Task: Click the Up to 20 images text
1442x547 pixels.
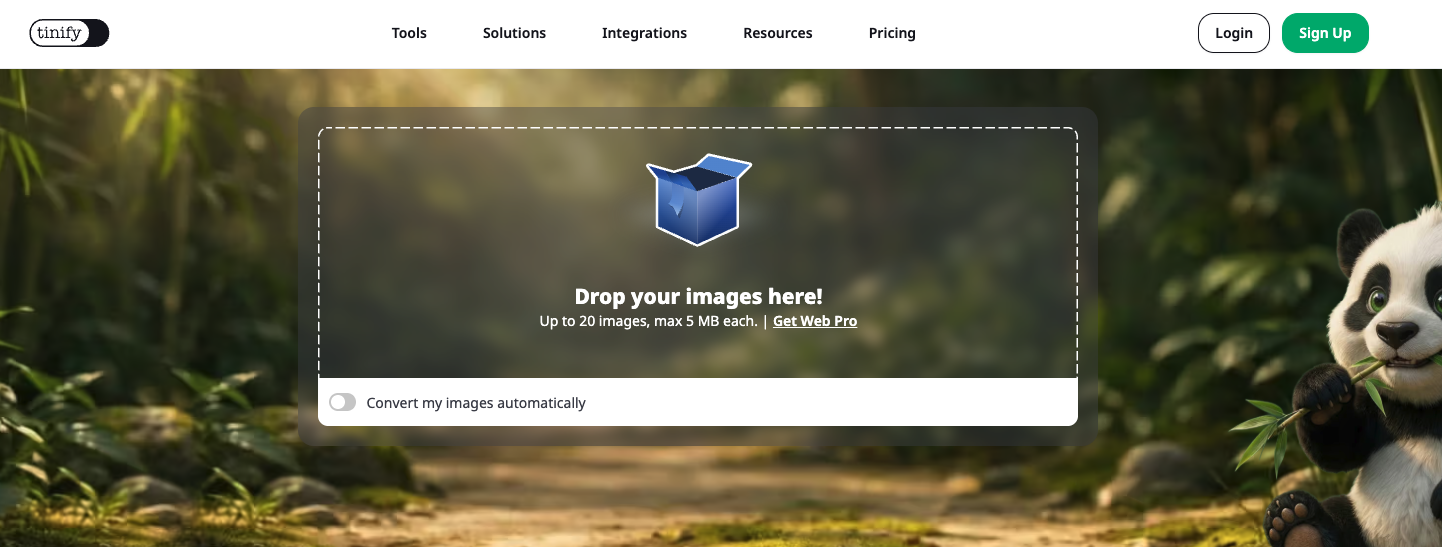Action: [x=648, y=321]
